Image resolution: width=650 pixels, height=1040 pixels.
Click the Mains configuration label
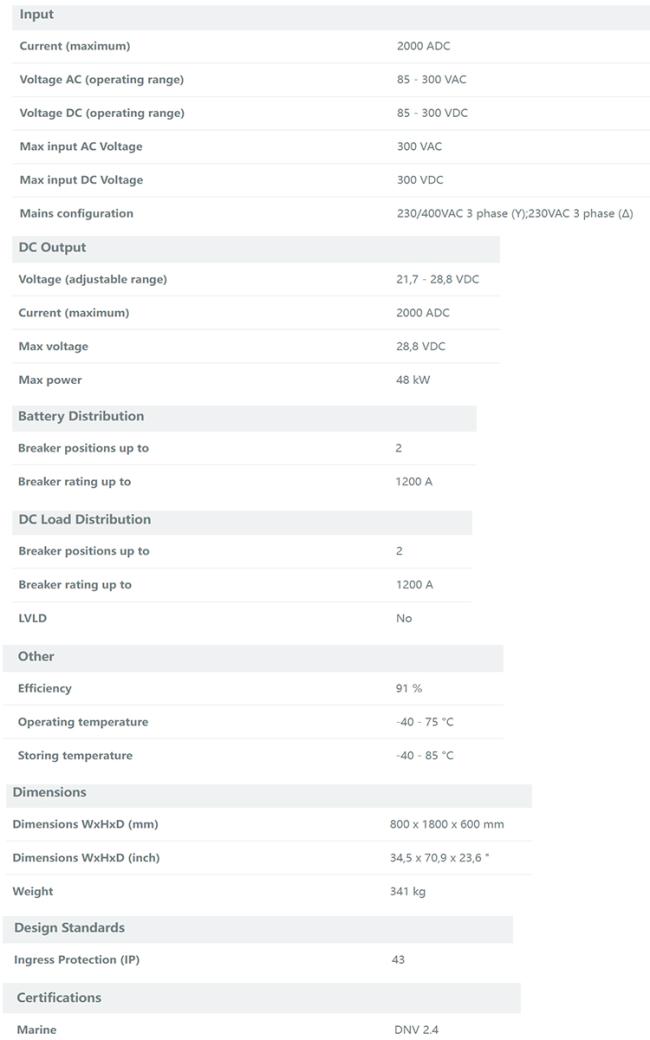[x=76, y=214]
